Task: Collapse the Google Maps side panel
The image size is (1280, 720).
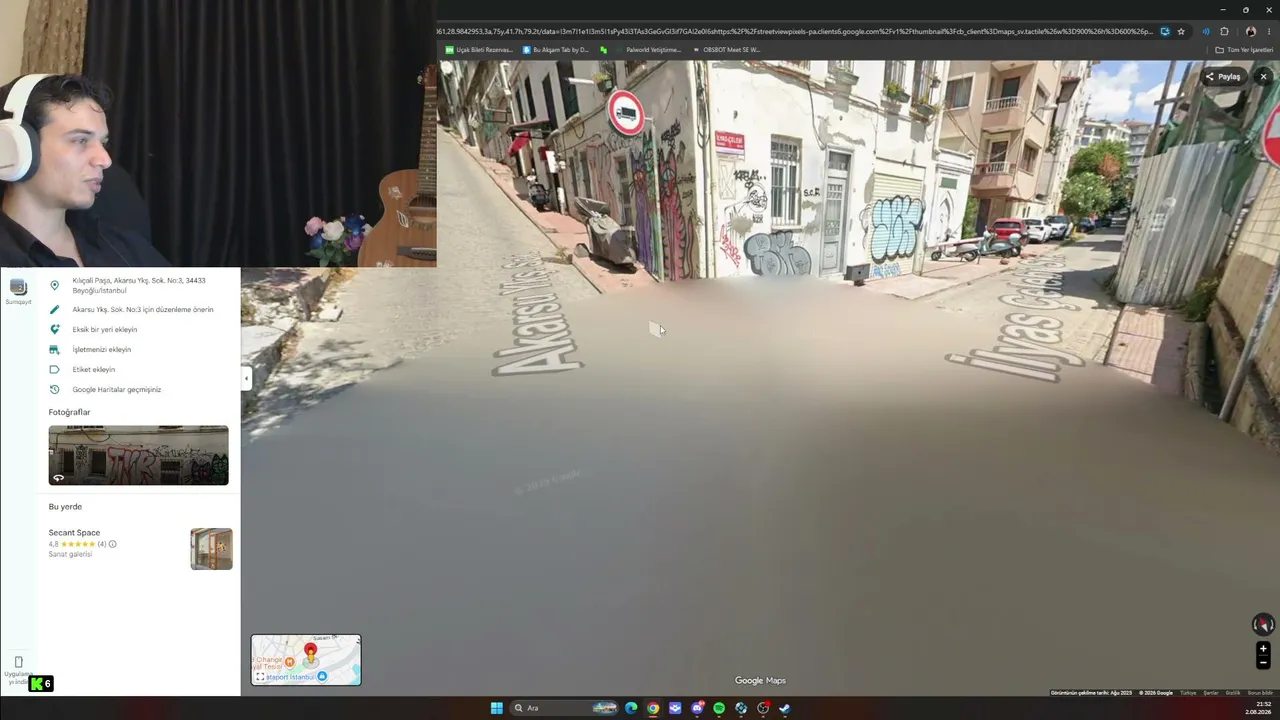Action: click(246, 378)
